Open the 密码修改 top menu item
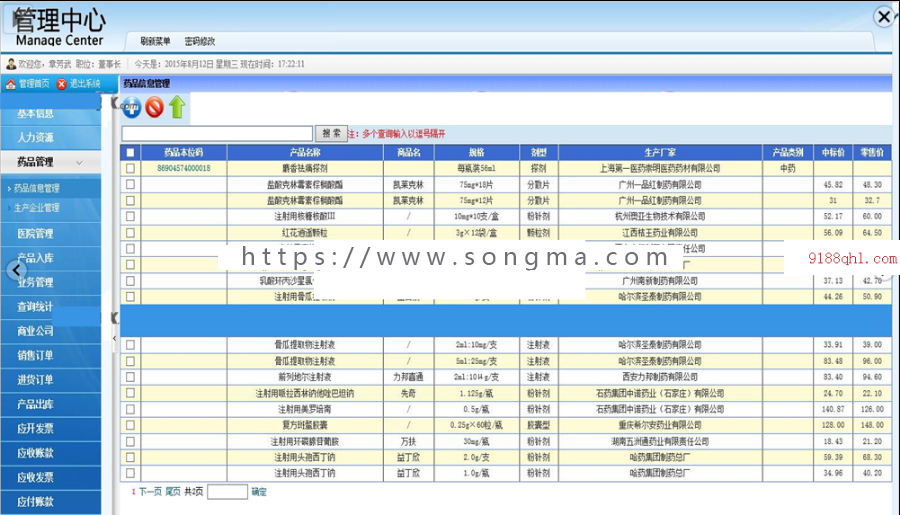Screen dimensions: 900x515 (x=200, y=41)
